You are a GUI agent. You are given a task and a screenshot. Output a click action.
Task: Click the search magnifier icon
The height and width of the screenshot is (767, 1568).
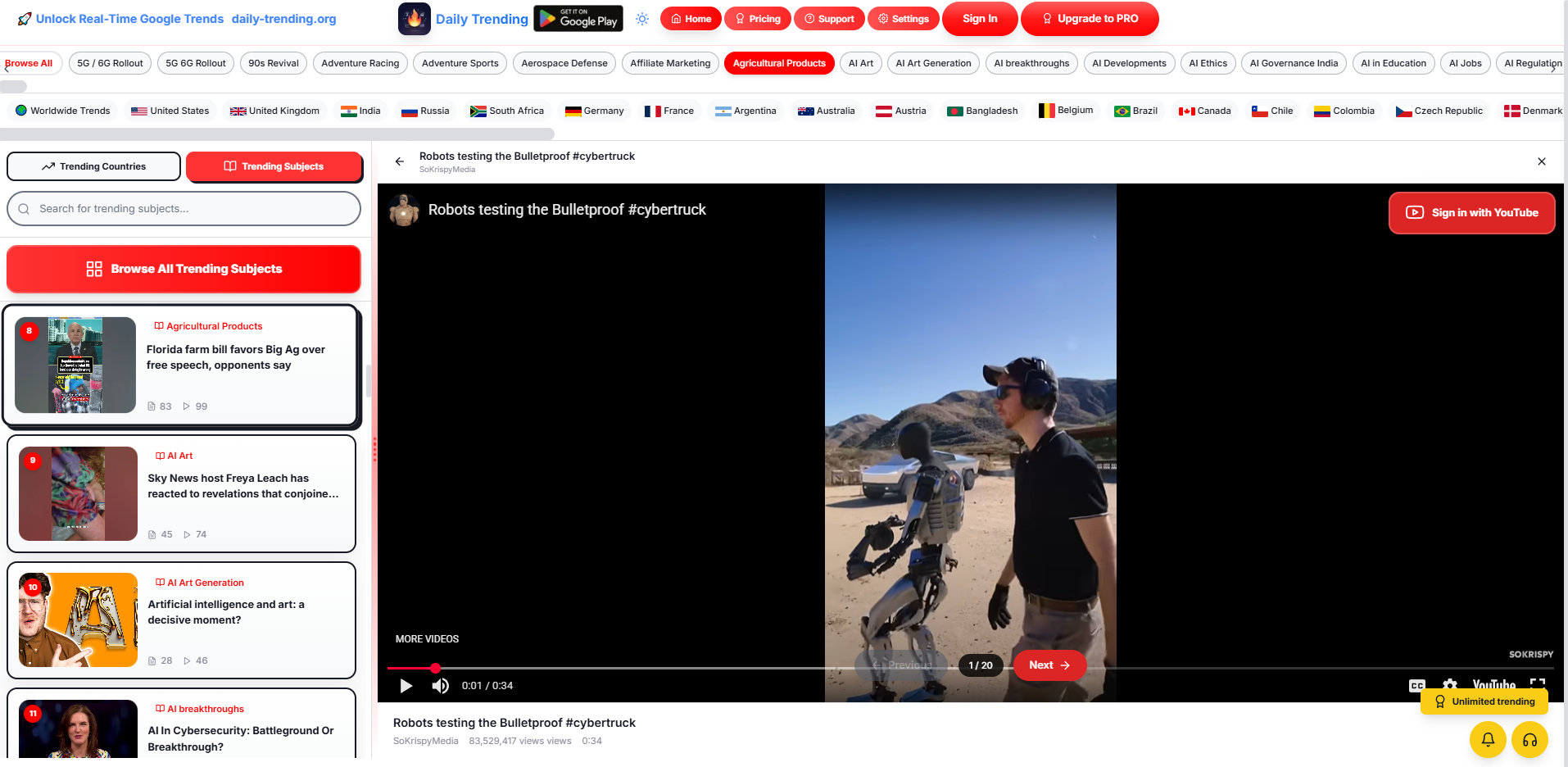24,209
